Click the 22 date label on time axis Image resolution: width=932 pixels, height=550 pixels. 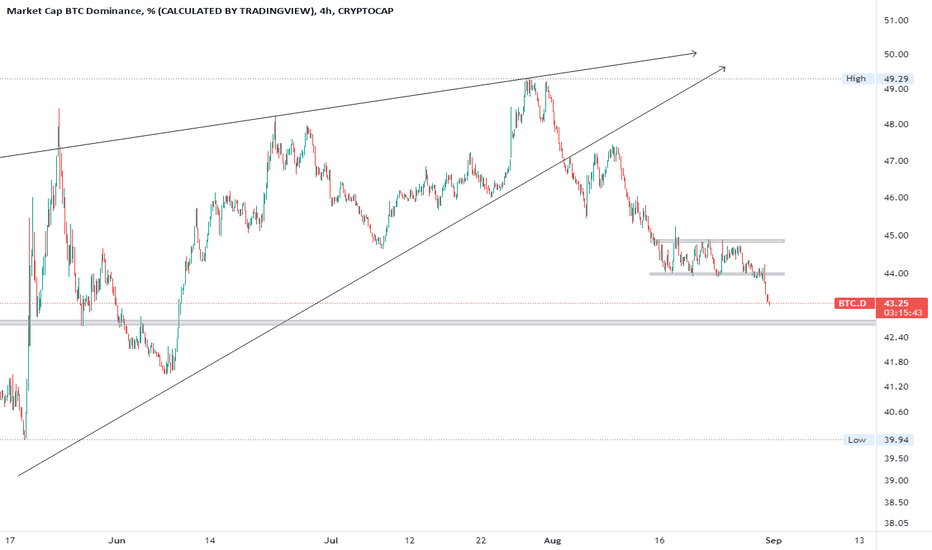481,540
